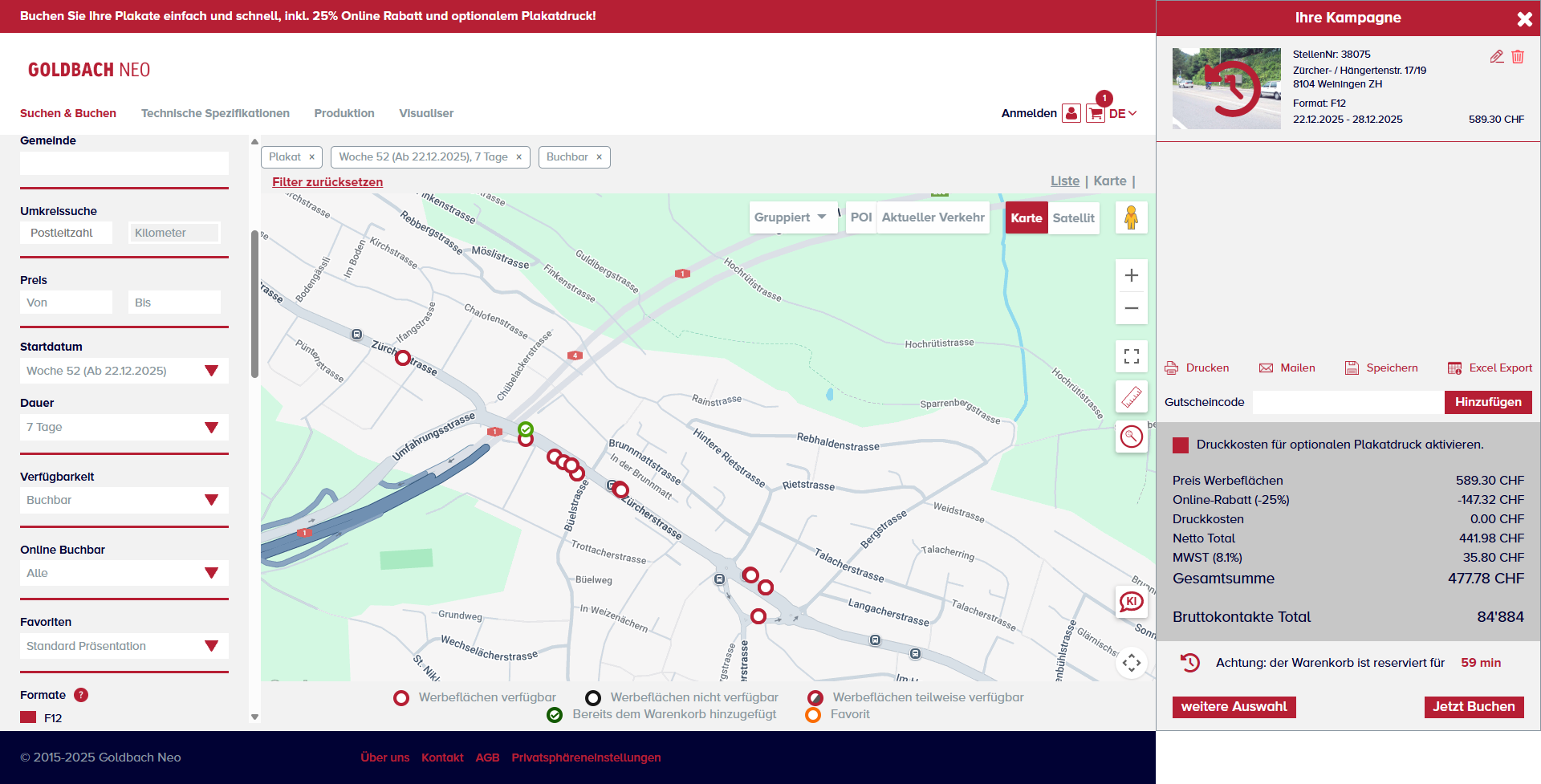Switch to Liste view
Image resolution: width=1541 pixels, height=784 pixels.
(1064, 181)
